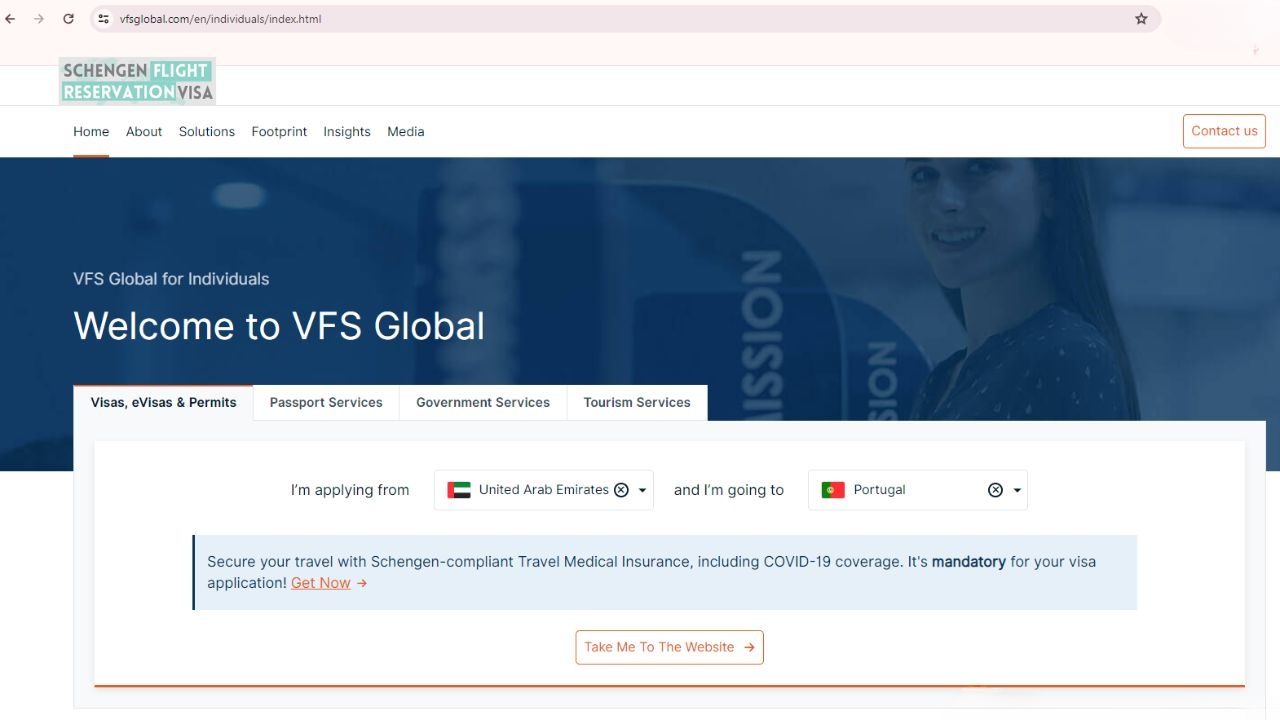The width and height of the screenshot is (1280, 720).
Task: Expand the applying-from country dropdown arrow
Action: coord(642,491)
